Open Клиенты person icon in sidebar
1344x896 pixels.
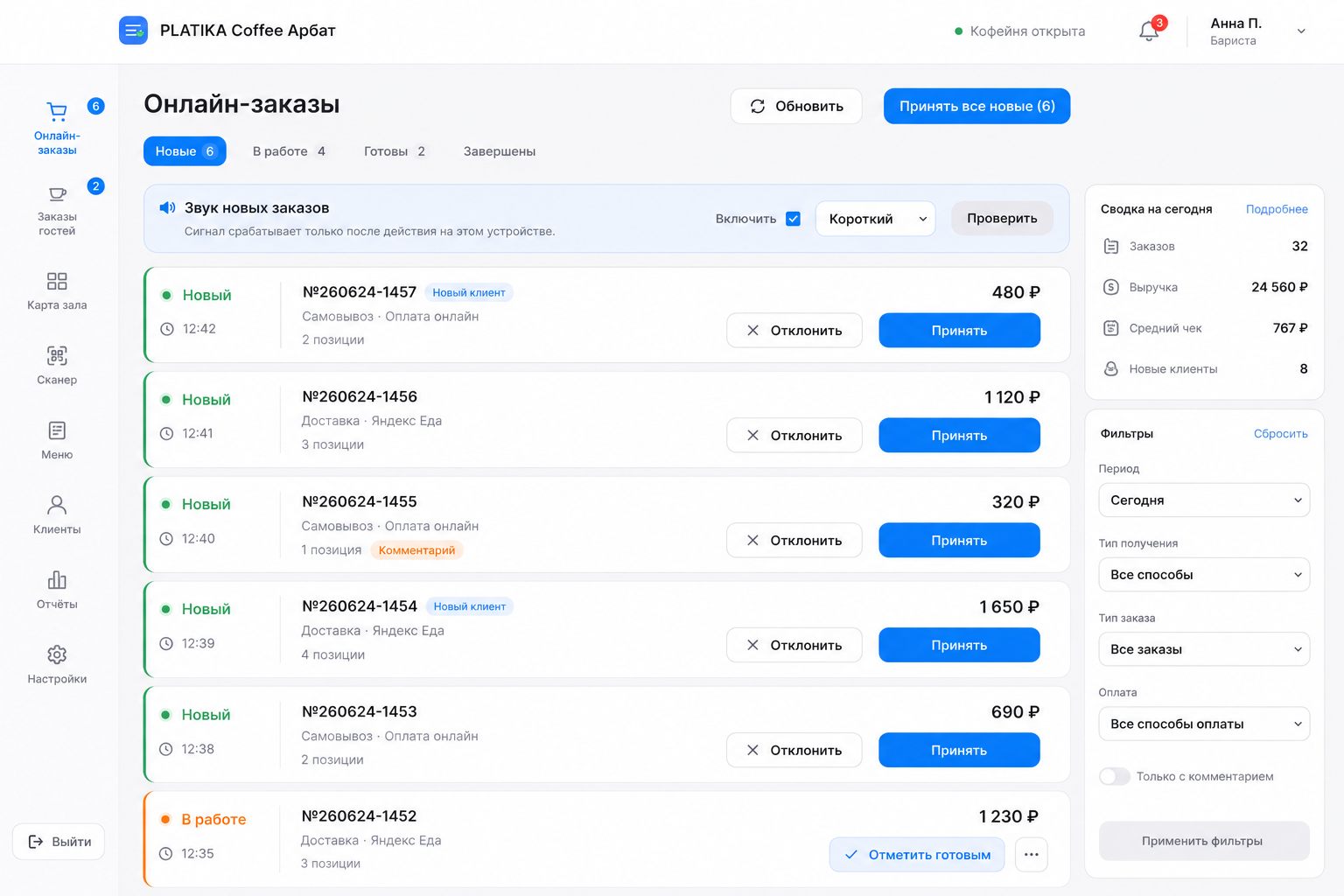pyautogui.click(x=57, y=505)
